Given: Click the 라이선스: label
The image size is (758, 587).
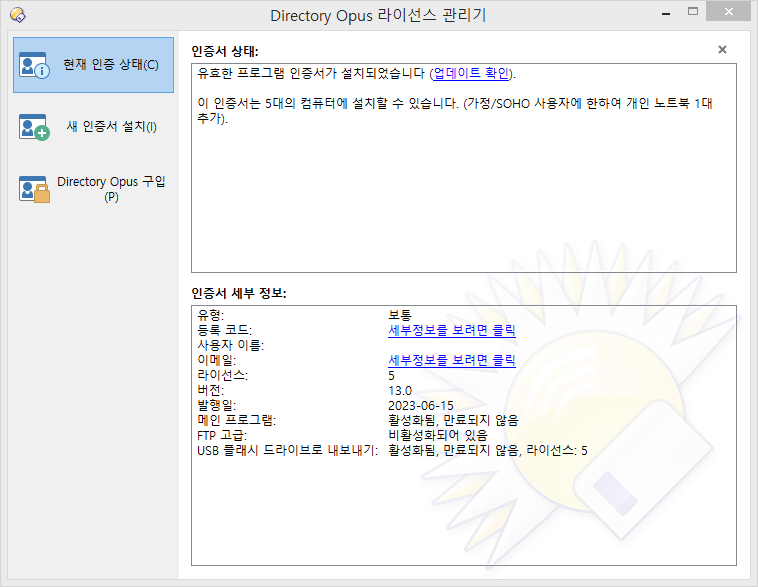Looking at the screenshot, I should (222, 375).
